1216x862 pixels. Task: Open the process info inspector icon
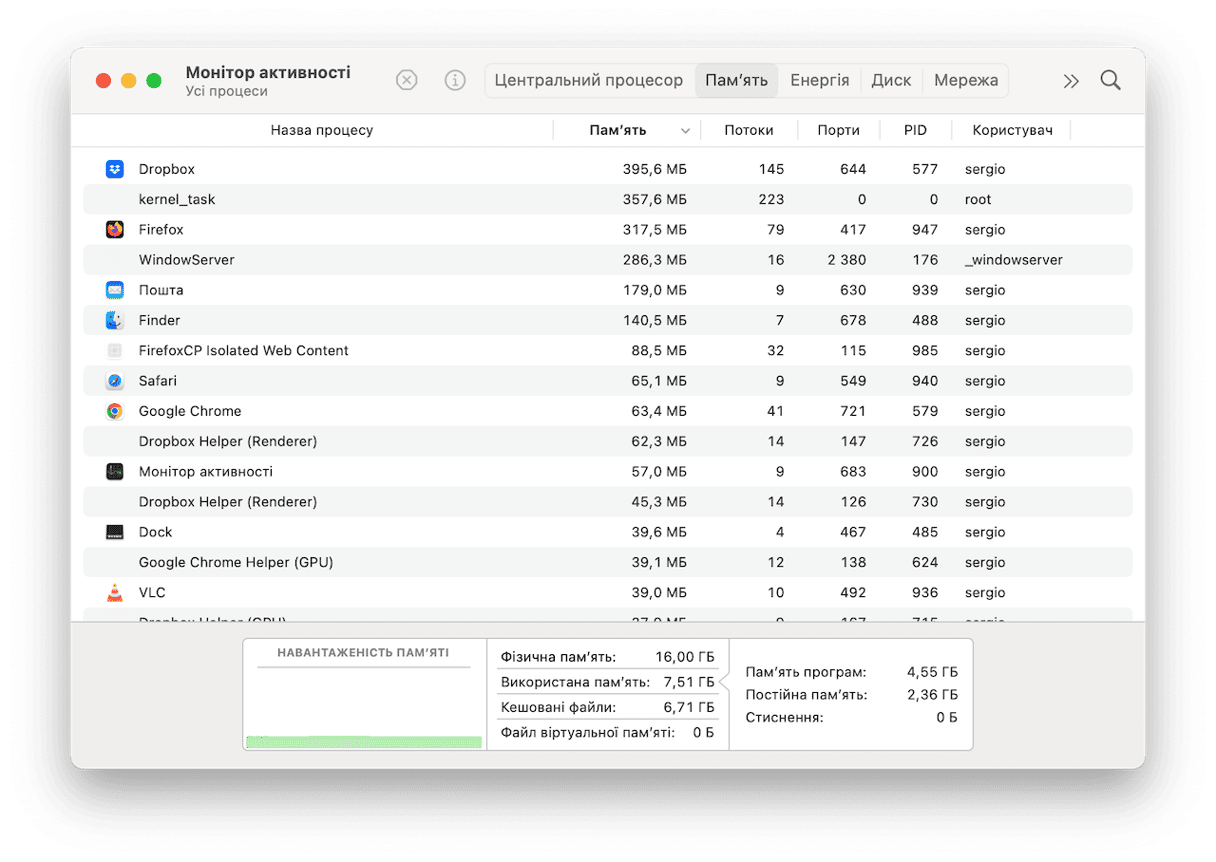pyautogui.click(x=455, y=80)
